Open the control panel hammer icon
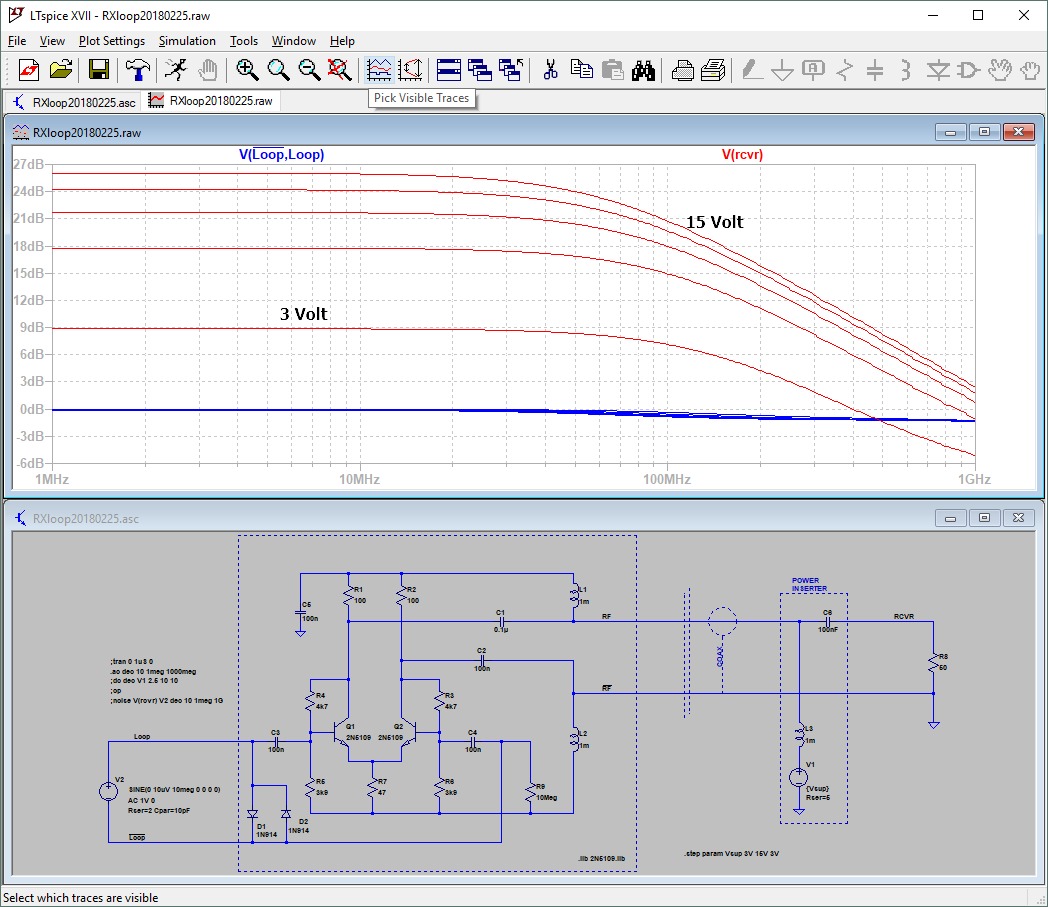The image size is (1048, 907). point(137,69)
